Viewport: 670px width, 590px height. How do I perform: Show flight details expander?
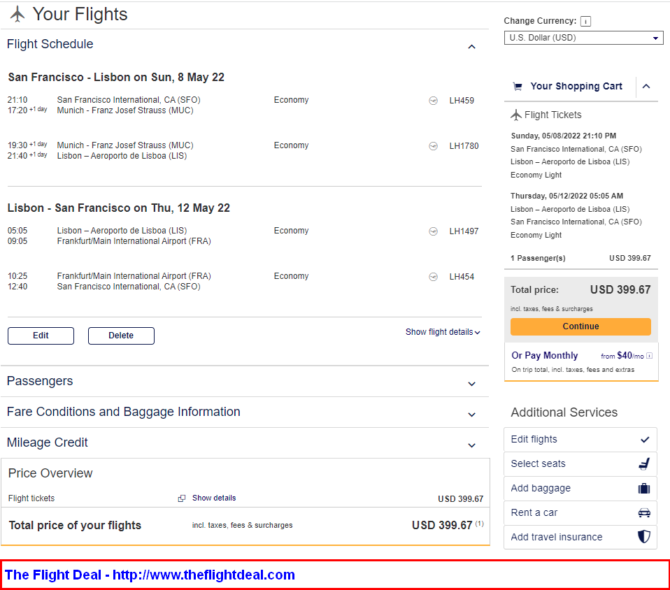point(443,332)
